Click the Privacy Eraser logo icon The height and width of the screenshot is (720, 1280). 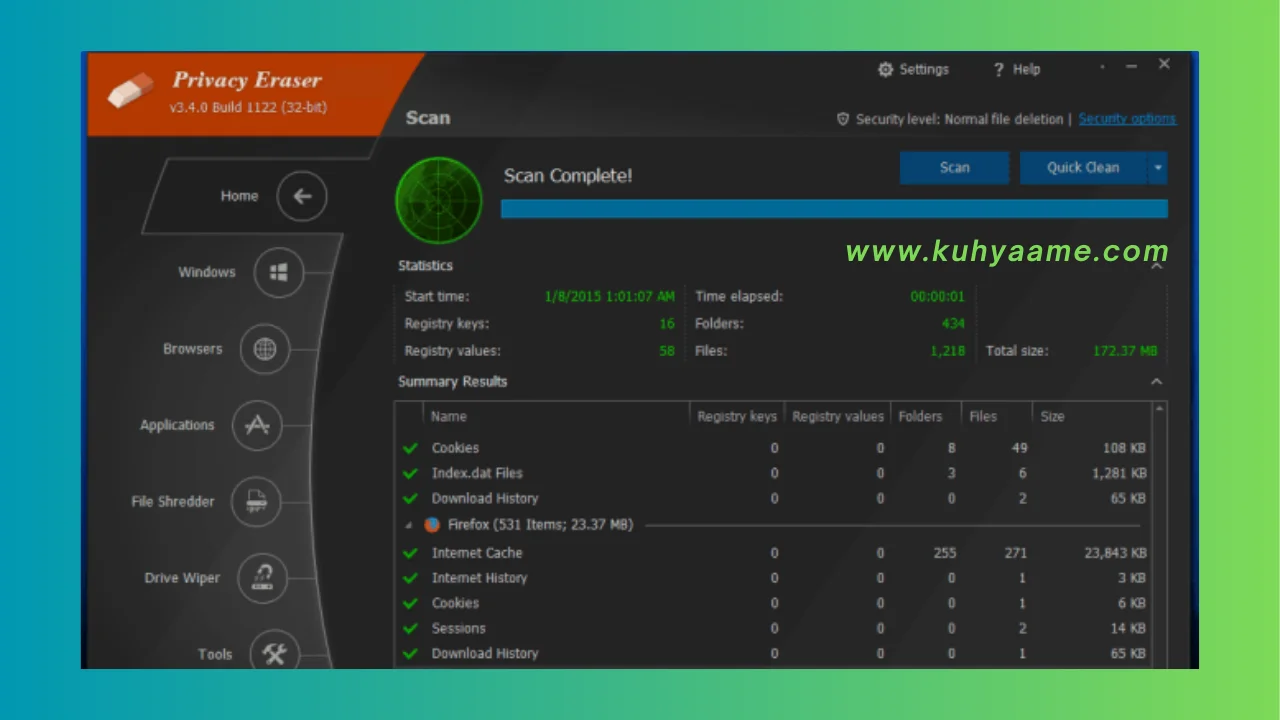click(130, 91)
